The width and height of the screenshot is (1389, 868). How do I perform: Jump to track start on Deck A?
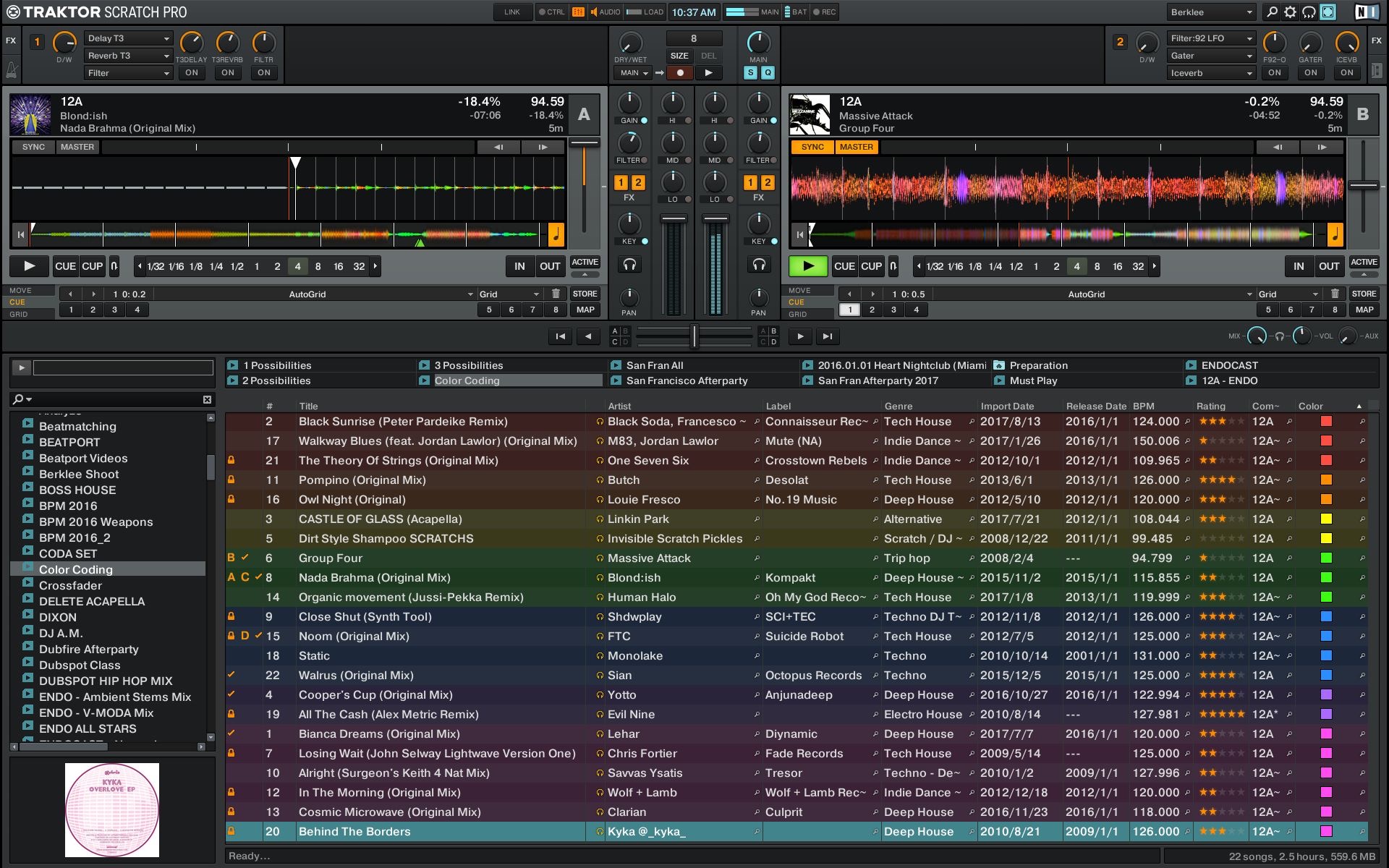pyautogui.click(x=21, y=234)
